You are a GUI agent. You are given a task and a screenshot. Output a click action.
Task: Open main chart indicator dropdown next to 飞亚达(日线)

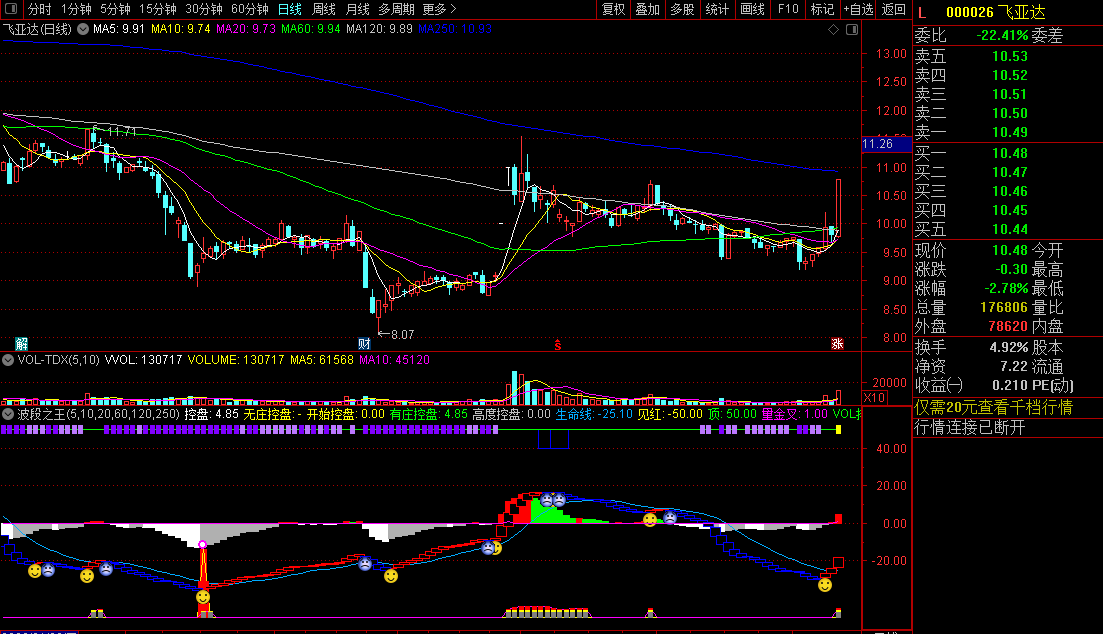82,29
